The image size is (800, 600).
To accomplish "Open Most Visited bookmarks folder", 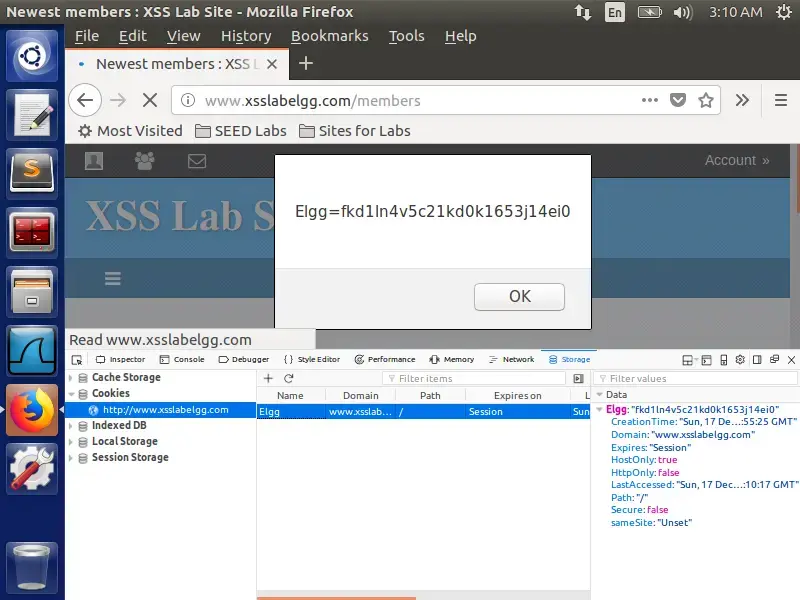I will 130,131.
